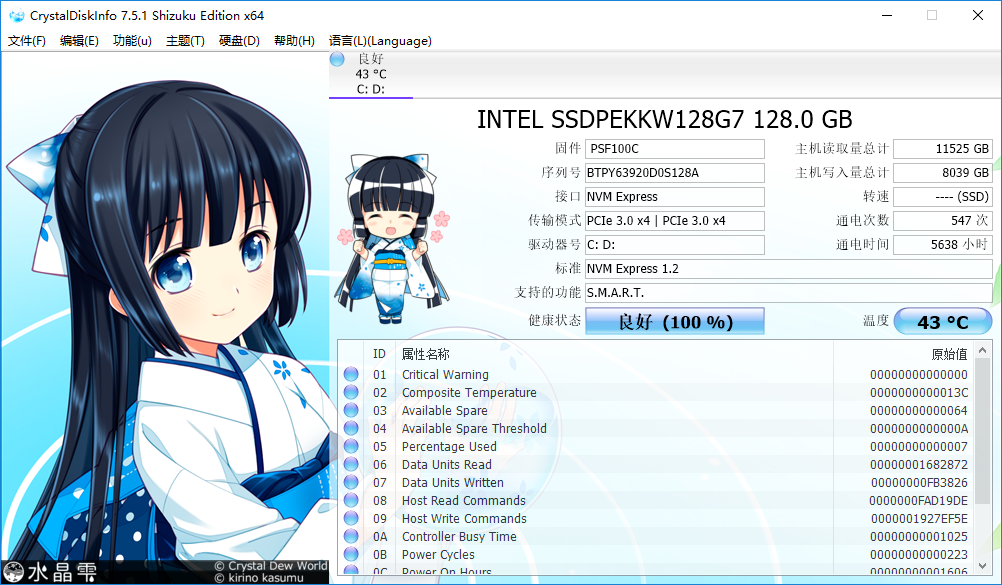The image size is (1002, 585).
Task: Click the drive status circle above C: D:
Action: coord(337,59)
